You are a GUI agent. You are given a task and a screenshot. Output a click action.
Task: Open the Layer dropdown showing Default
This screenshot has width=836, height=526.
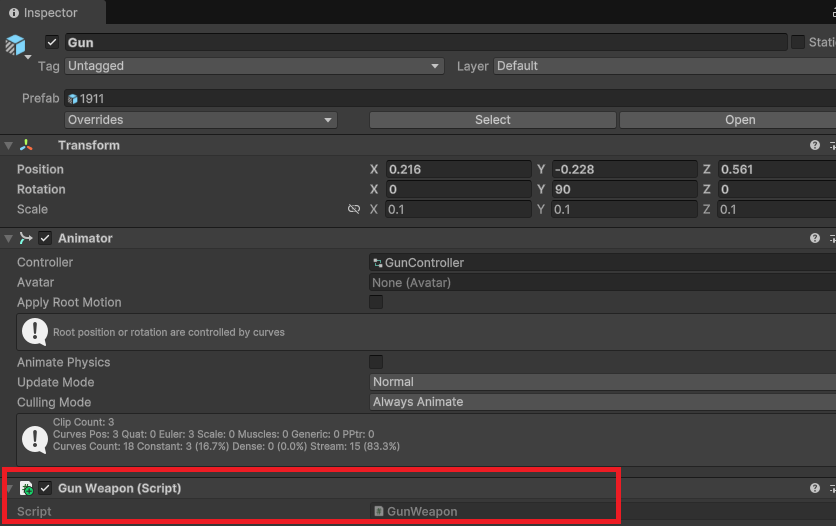tap(664, 66)
